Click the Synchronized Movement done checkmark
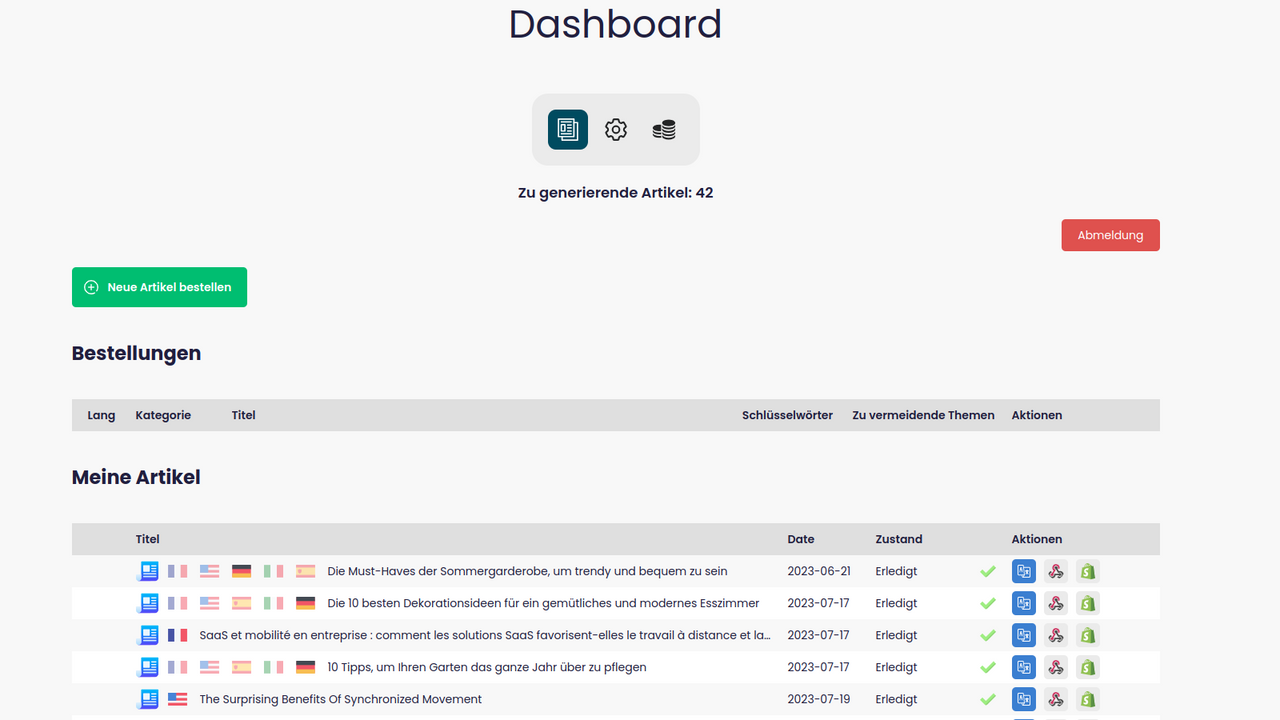Viewport: 1280px width, 720px height. tap(988, 699)
